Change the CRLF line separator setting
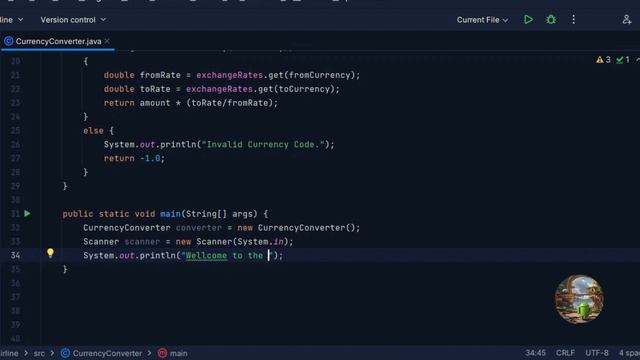The image size is (640, 360). coord(565,353)
